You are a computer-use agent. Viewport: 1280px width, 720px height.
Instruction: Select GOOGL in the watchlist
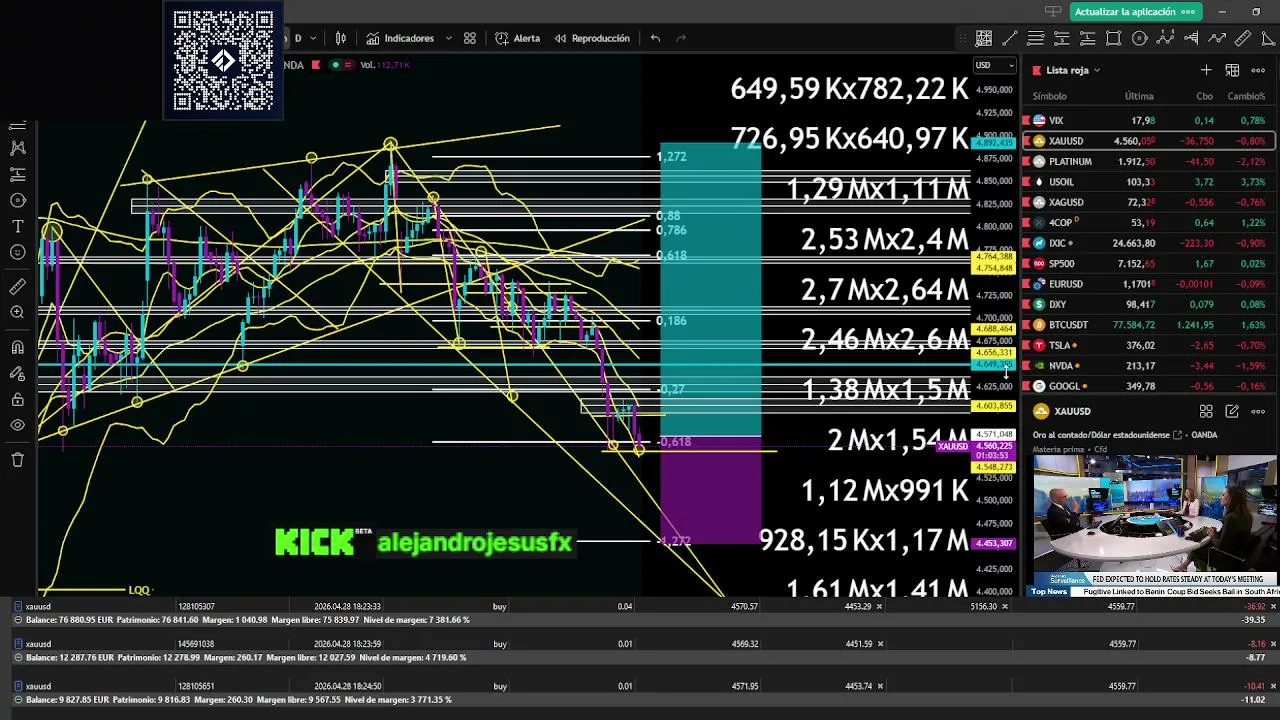point(1149,386)
